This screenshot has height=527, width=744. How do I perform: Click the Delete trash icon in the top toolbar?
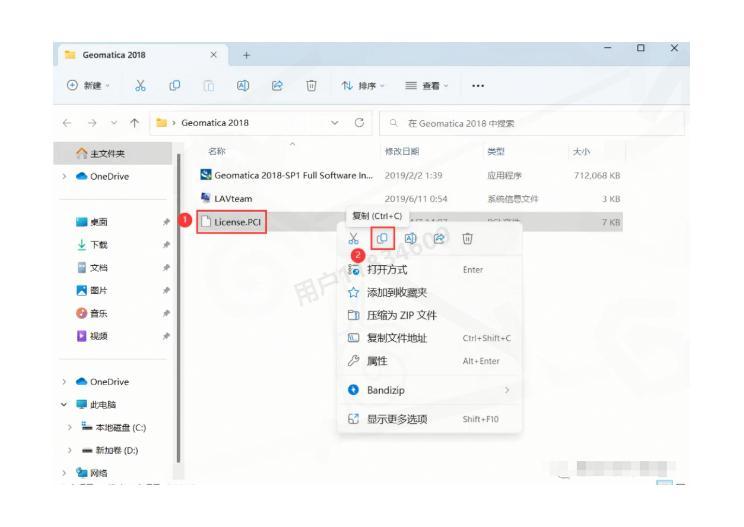311,86
